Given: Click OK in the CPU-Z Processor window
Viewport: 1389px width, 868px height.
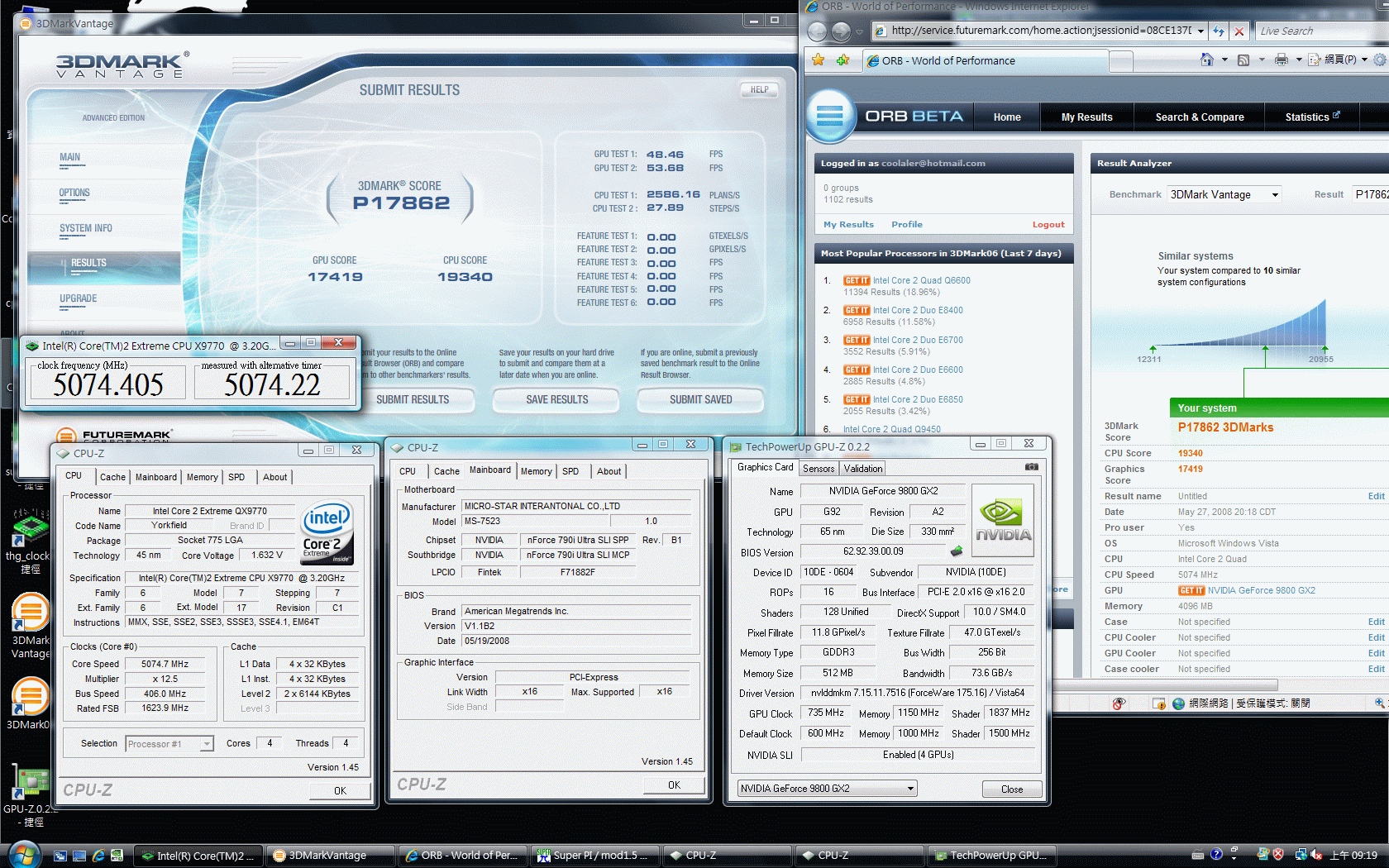Looking at the screenshot, I should tap(340, 791).
